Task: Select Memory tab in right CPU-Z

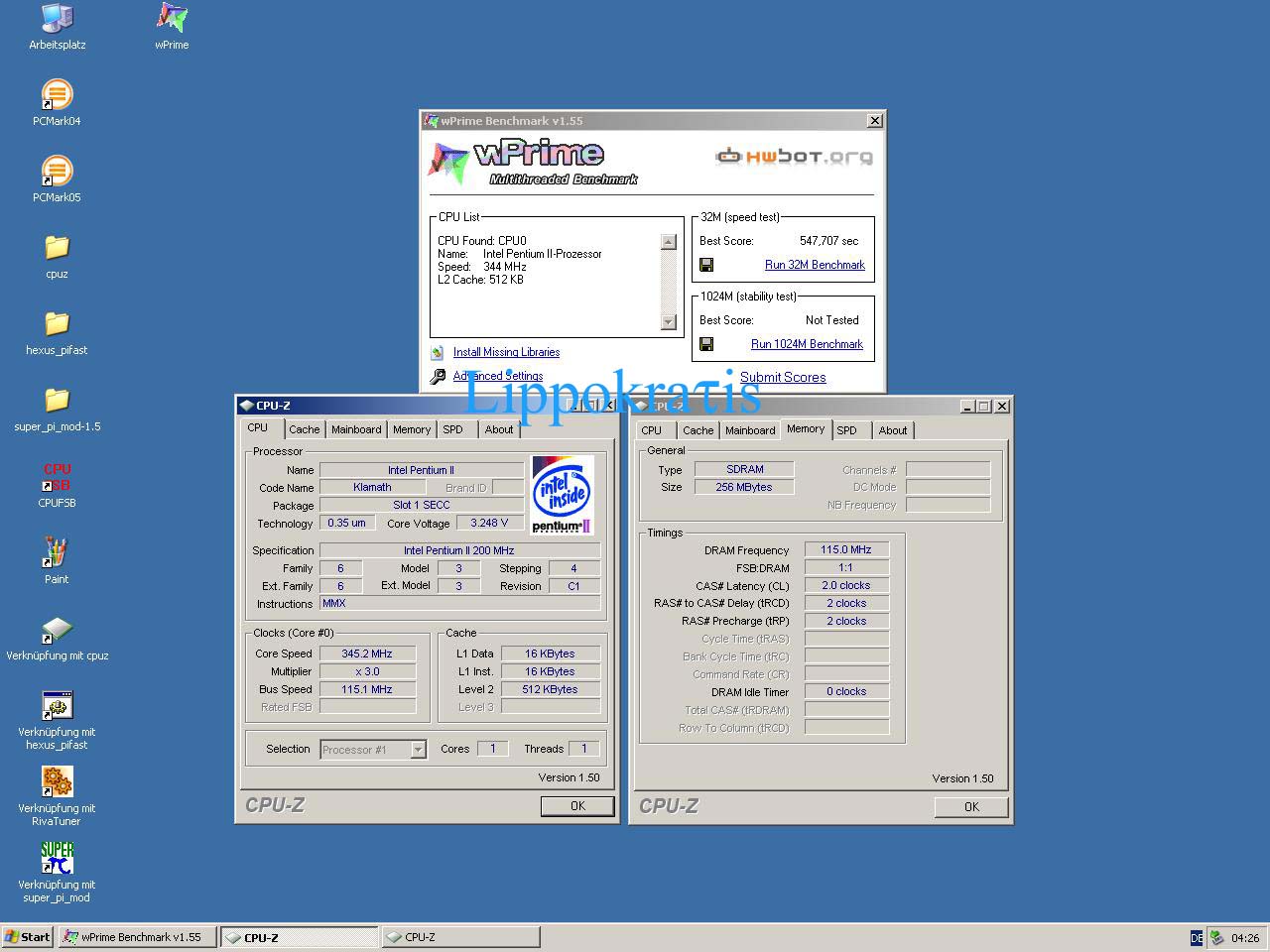Action: click(x=806, y=428)
